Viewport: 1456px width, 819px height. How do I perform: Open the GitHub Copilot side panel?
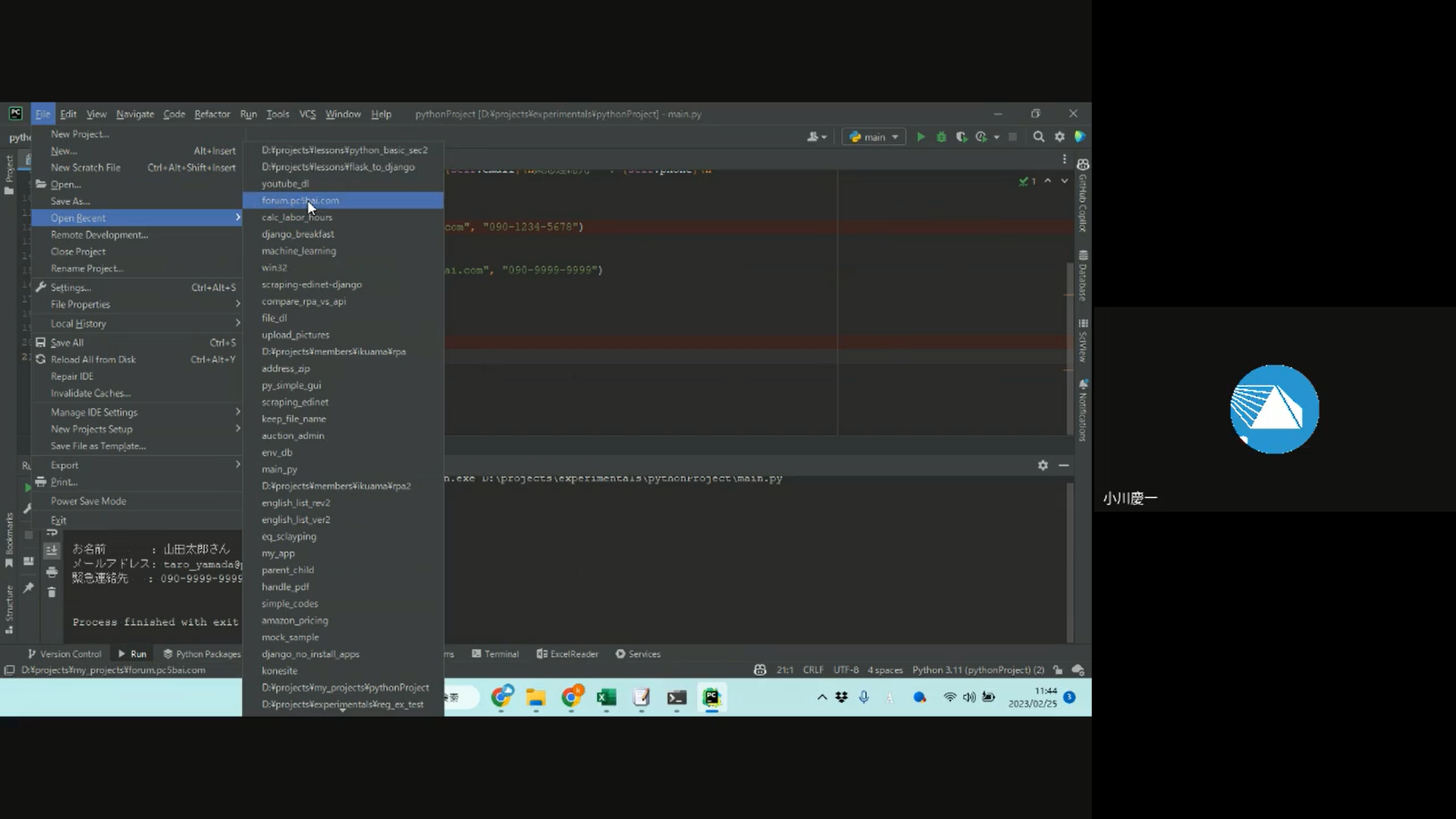[x=1083, y=197]
